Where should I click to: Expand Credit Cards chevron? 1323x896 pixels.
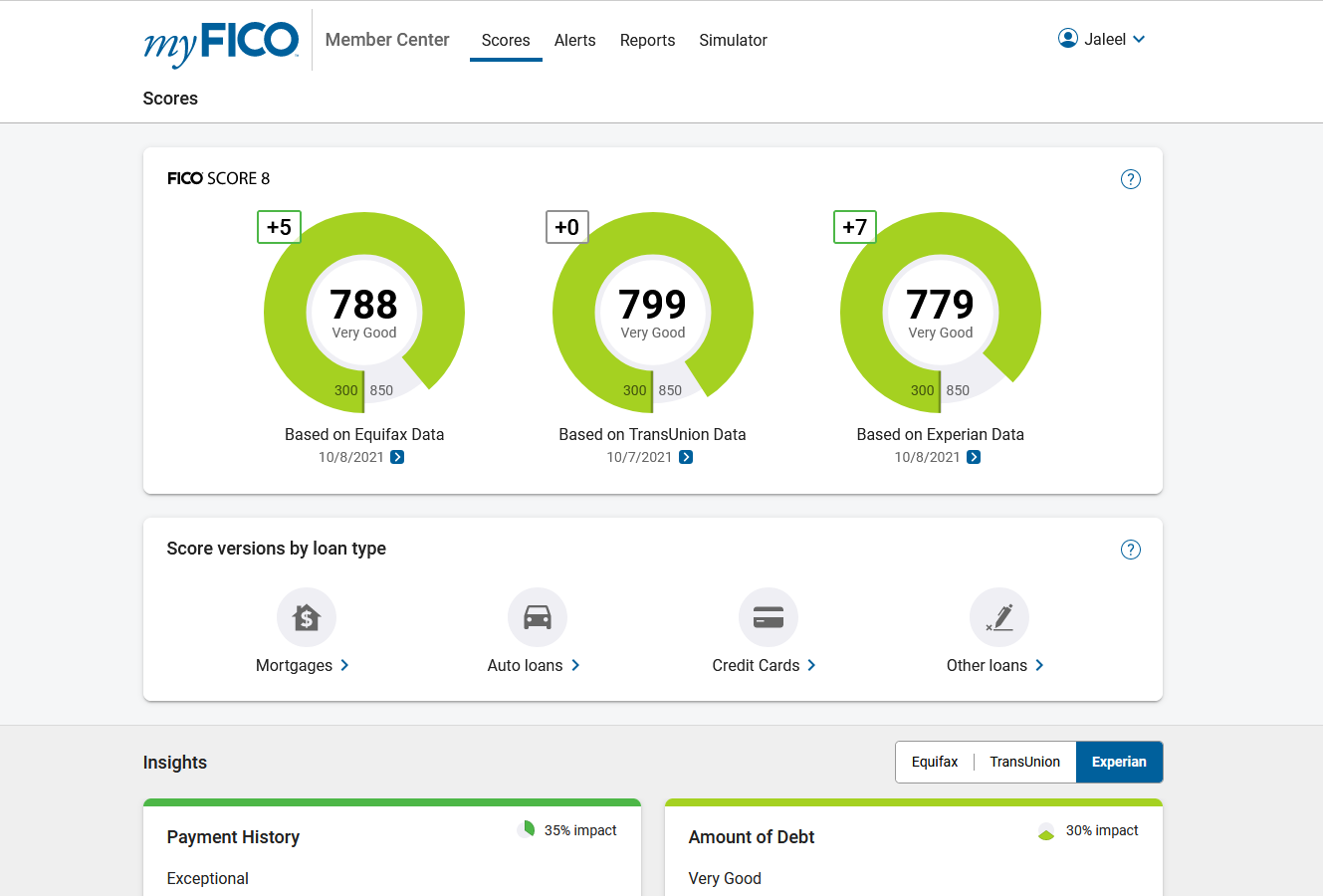(x=811, y=665)
